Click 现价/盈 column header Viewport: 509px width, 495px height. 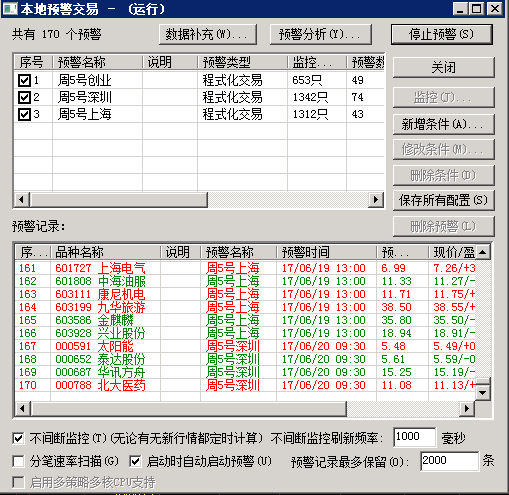(452, 252)
